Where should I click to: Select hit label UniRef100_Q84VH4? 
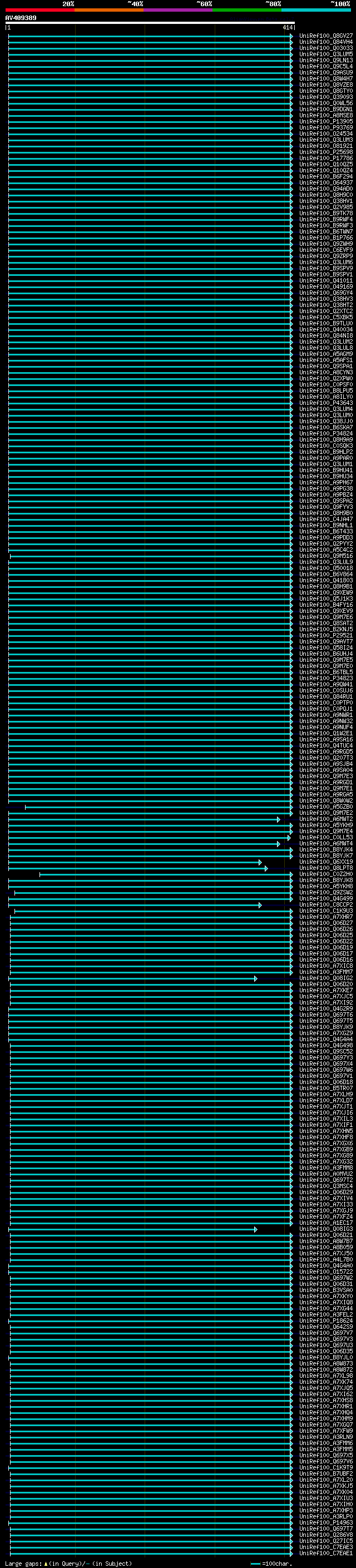point(325,42)
